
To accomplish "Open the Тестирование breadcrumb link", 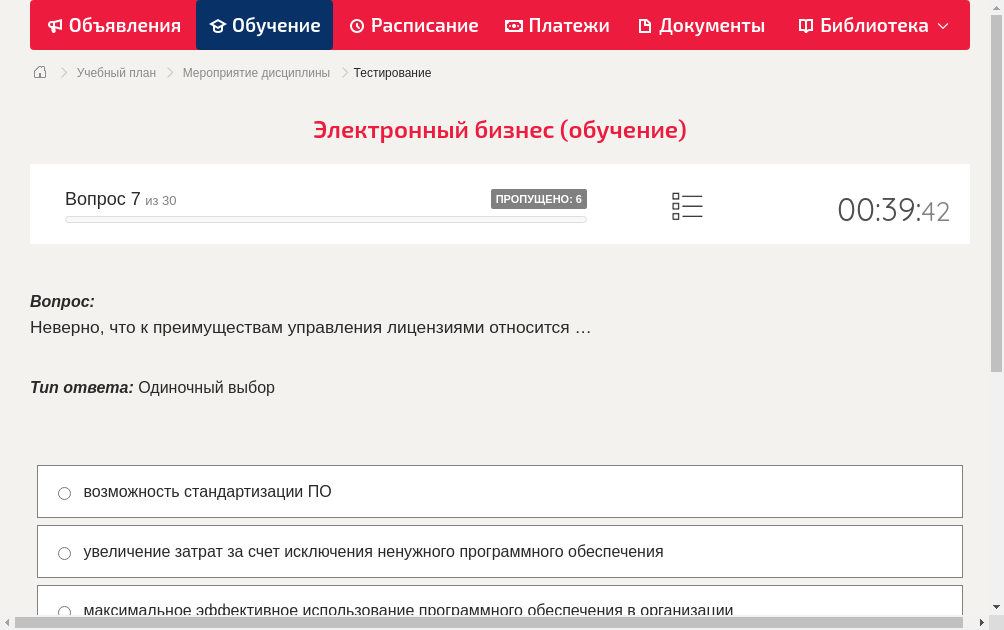I will [x=391, y=72].
